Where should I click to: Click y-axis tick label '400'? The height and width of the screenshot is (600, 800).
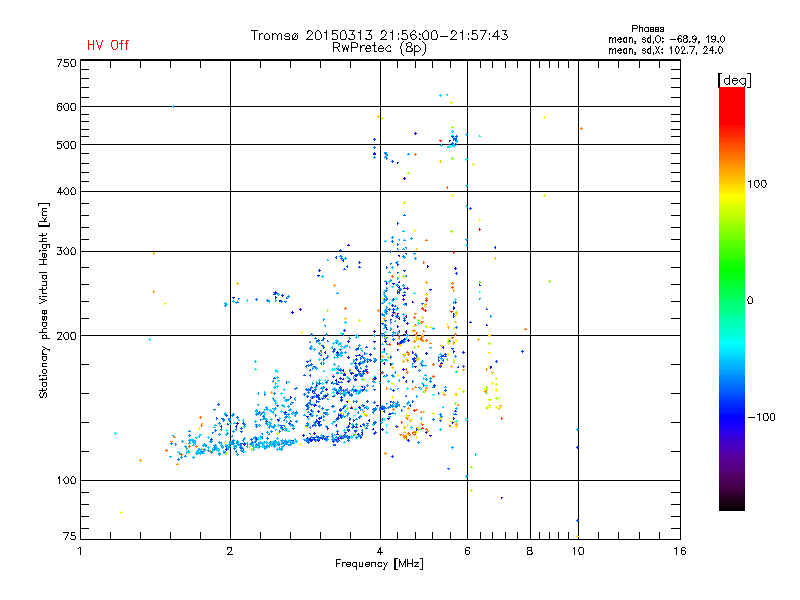66,191
